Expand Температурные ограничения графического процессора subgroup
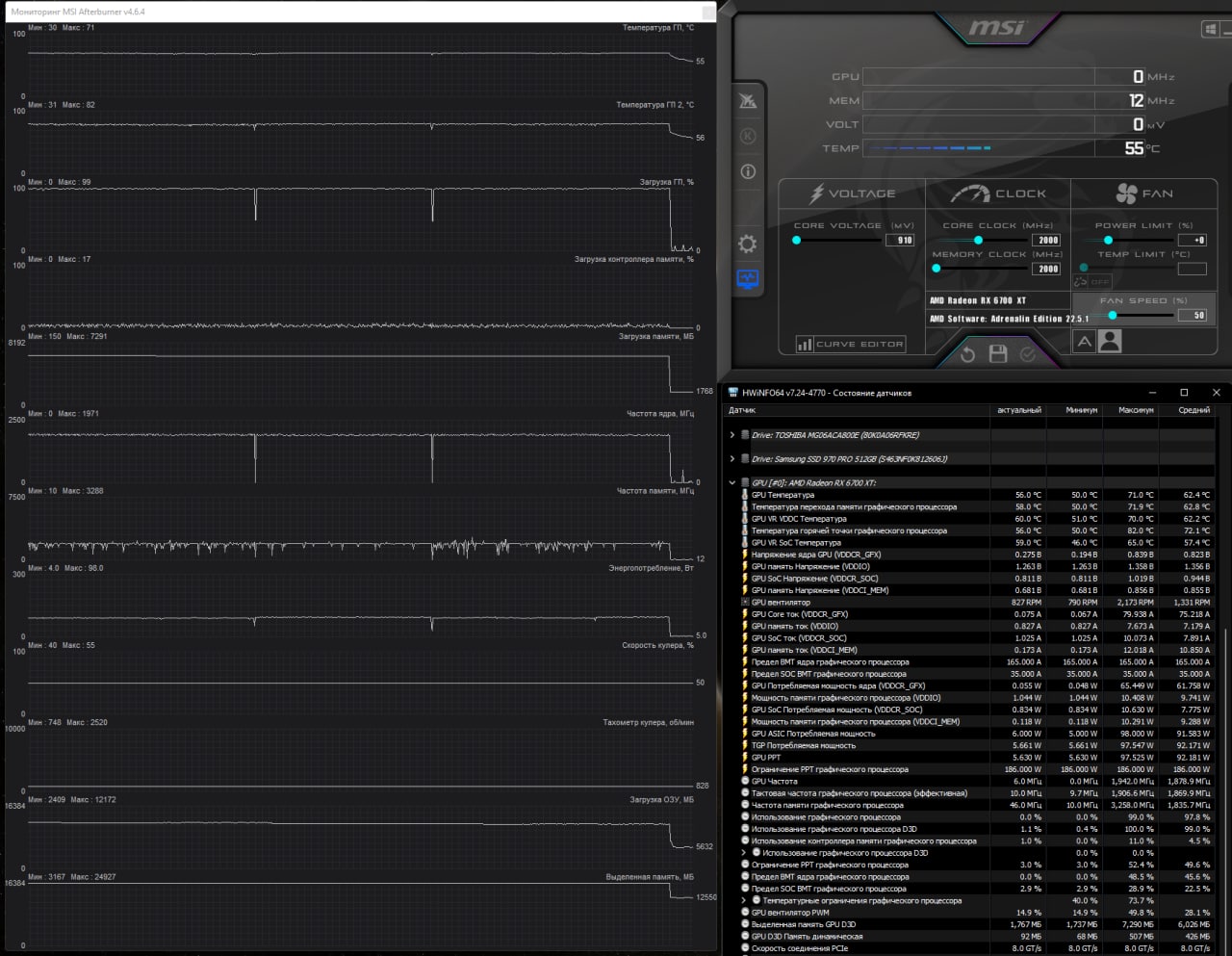Image resolution: width=1232 pixels, height=956 pixels. click(x=744, y=901)
